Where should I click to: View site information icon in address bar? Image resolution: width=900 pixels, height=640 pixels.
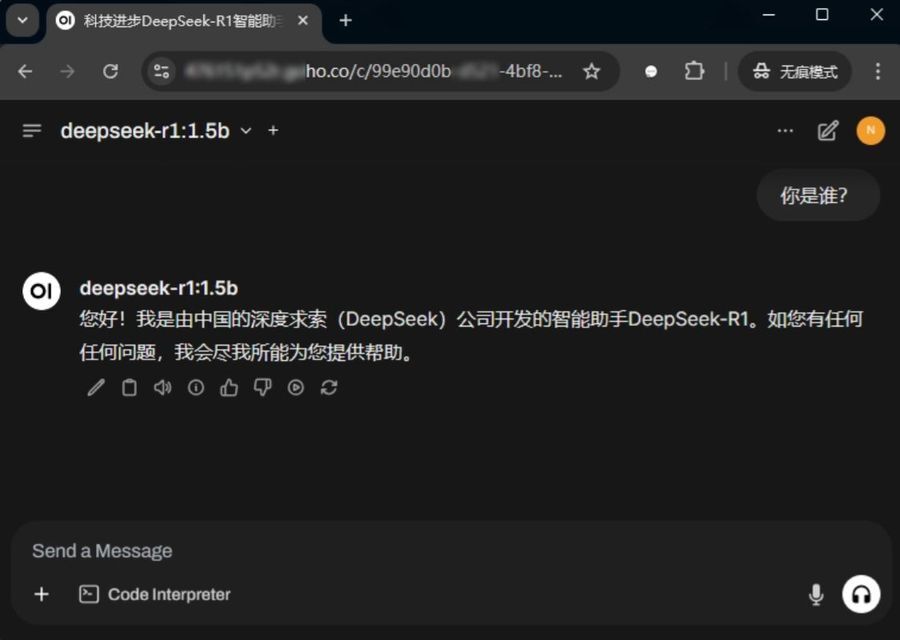pyautogui.click(x=161, y=71)
